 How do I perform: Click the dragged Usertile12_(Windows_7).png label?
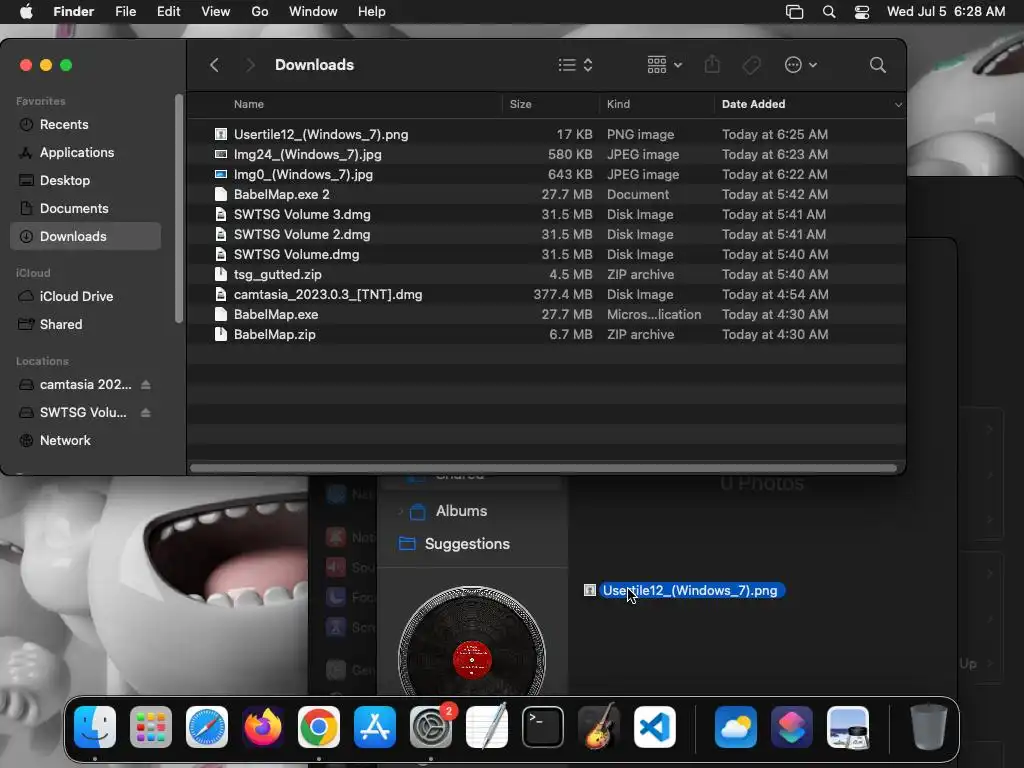click(690, 590)
